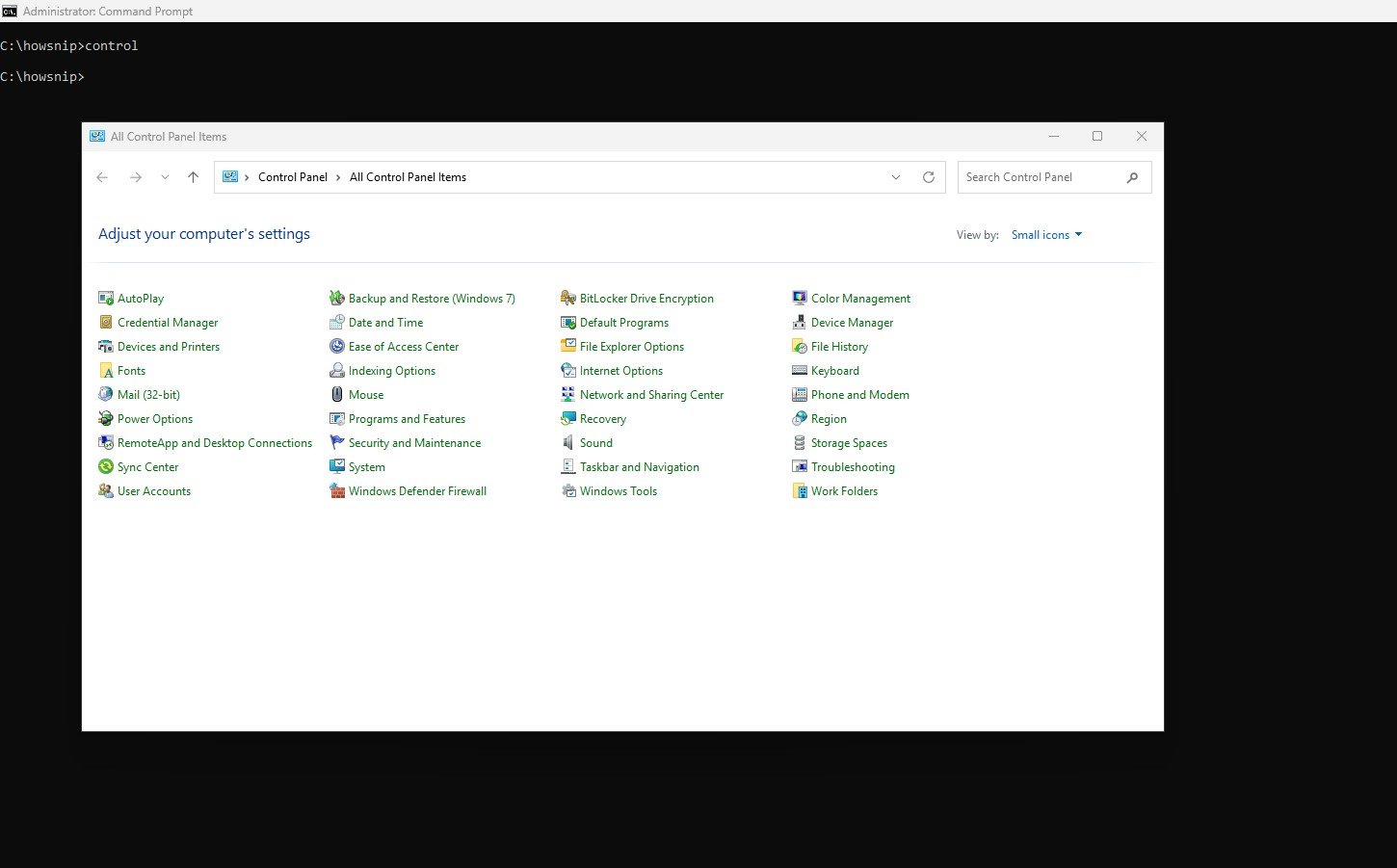Click the Fonts letter A icon

[x=106, y=371]
